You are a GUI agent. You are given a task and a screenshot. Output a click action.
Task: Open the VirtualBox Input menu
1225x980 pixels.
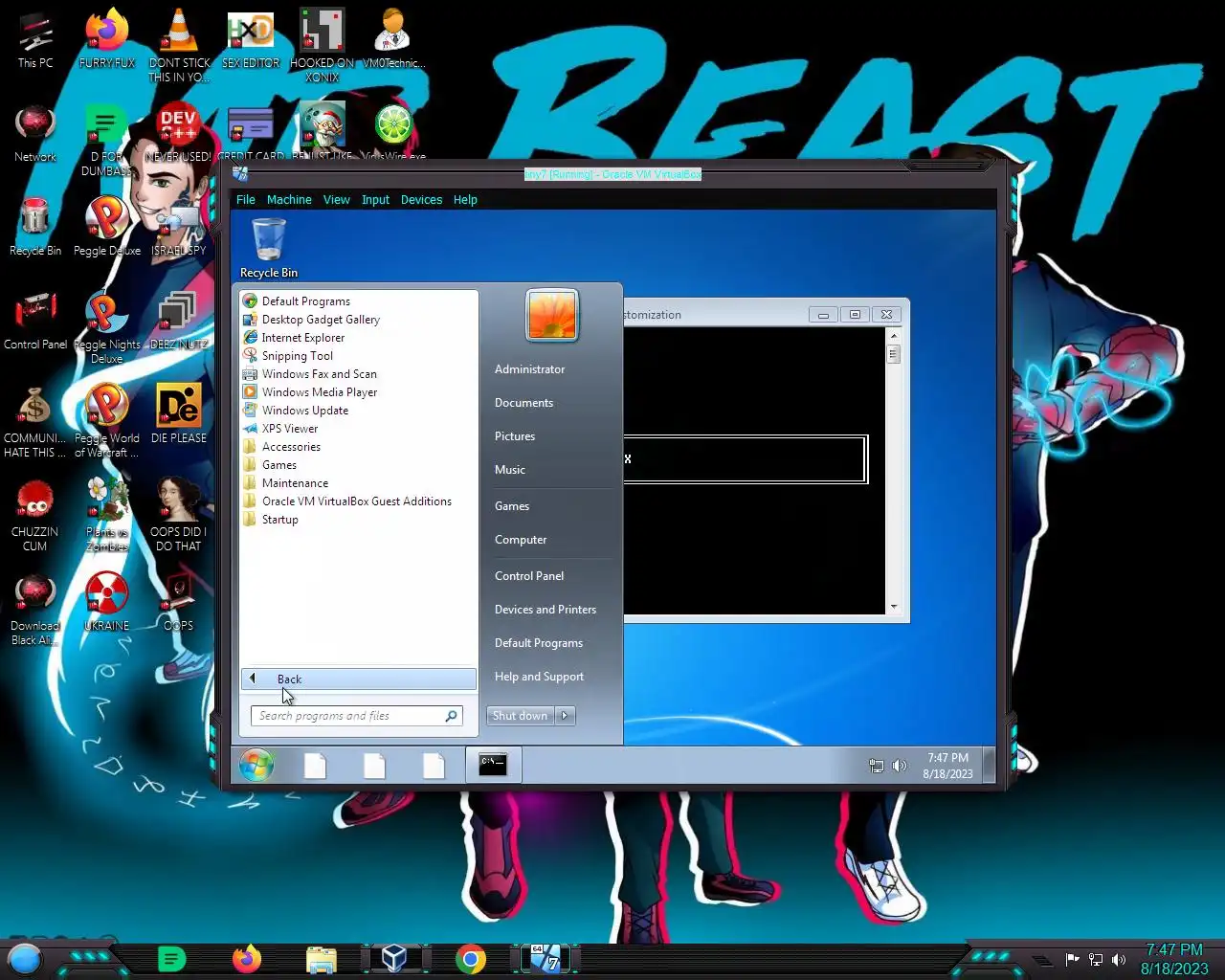(375, 200)
